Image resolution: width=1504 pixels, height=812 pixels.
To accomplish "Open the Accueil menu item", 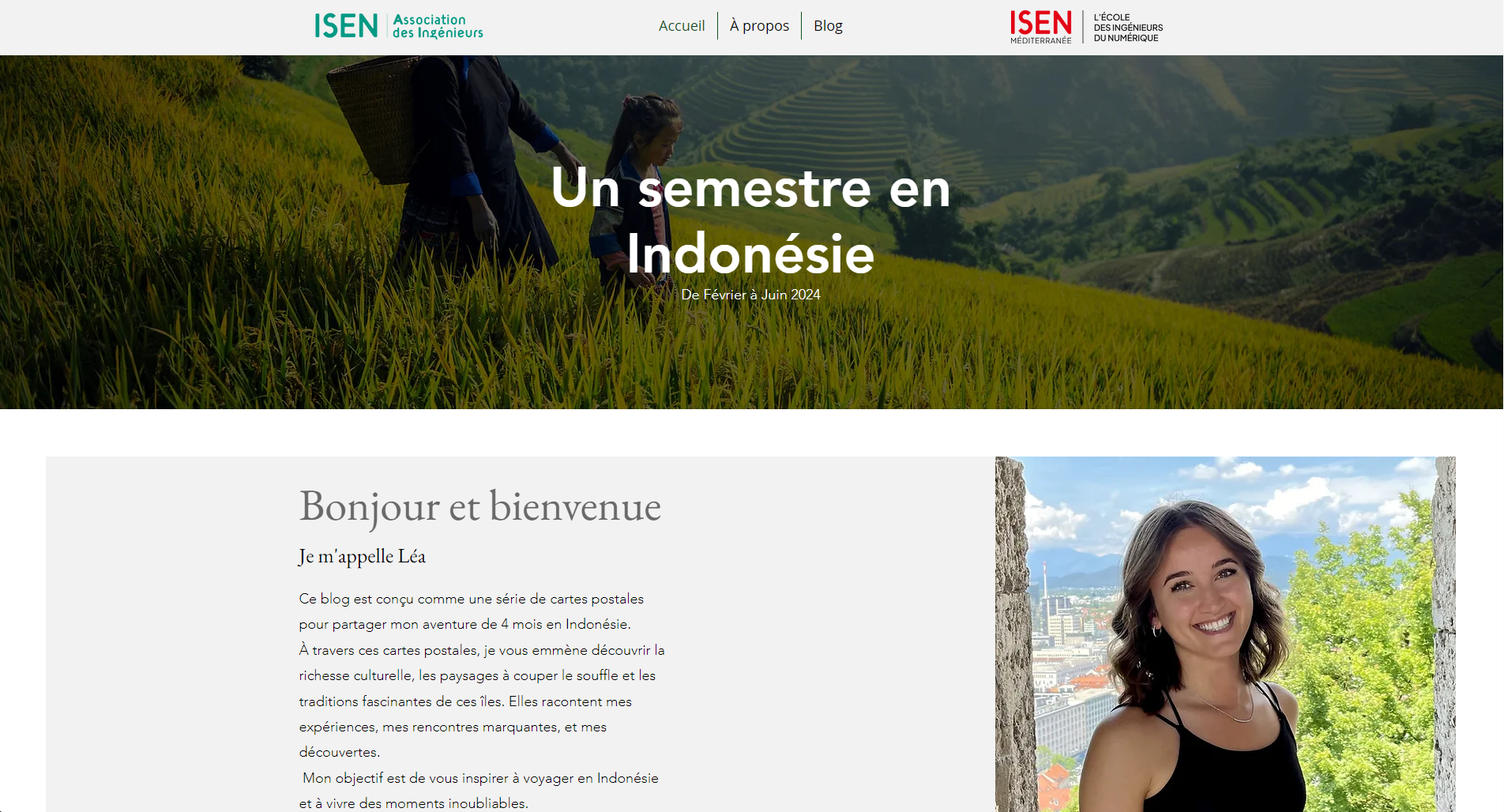I will [682, 26].
